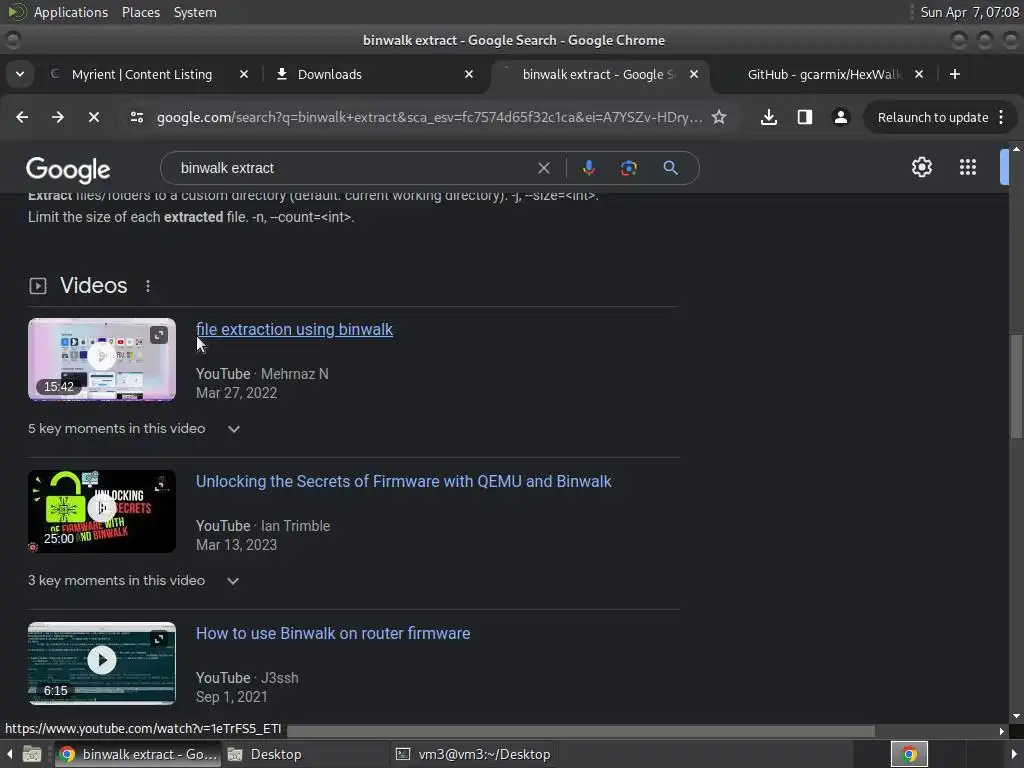1024x768 pixels.
Task: Clear the Google search box
Action: coord(543,168)
